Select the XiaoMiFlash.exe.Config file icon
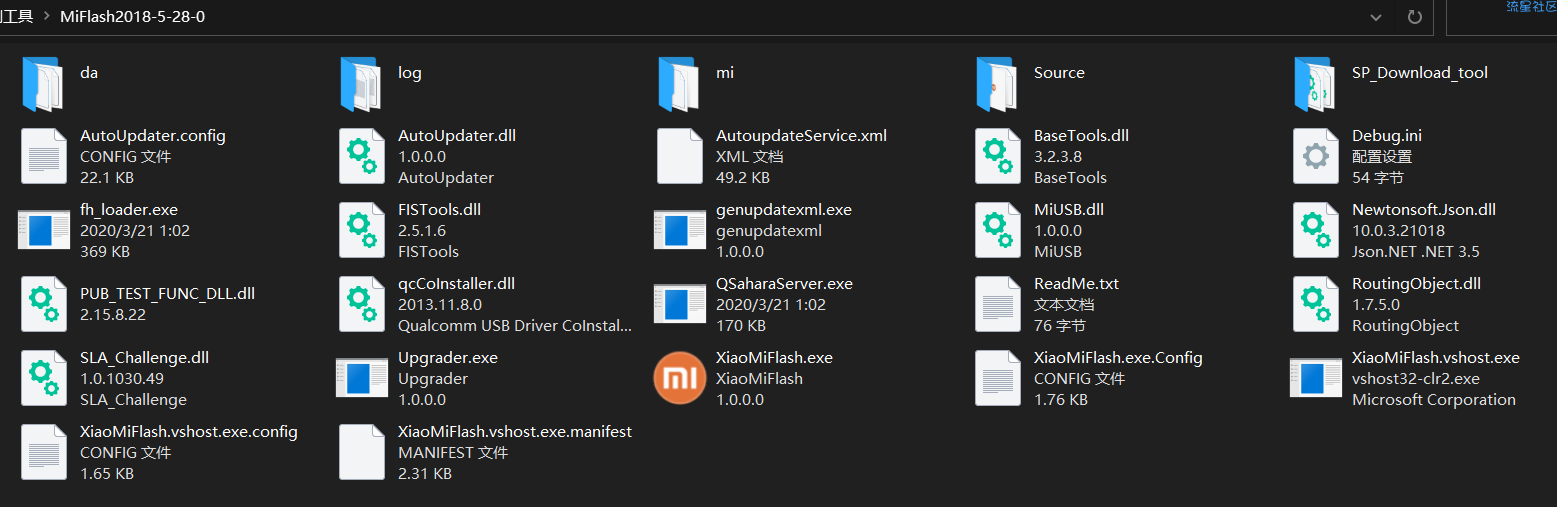Viewport: 1557px width, 507px height. pyautogui.click(x=997, y=378)
